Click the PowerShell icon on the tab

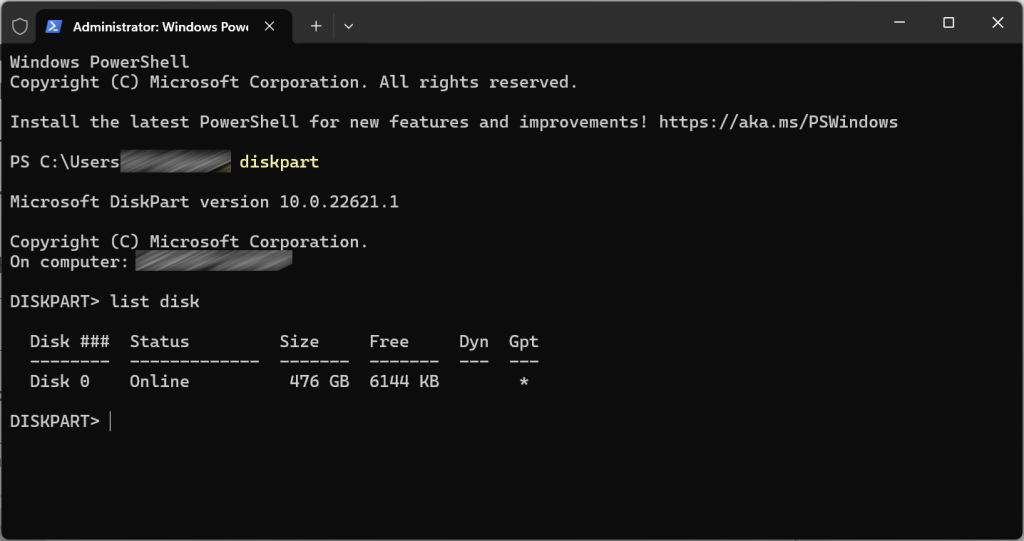53,26
